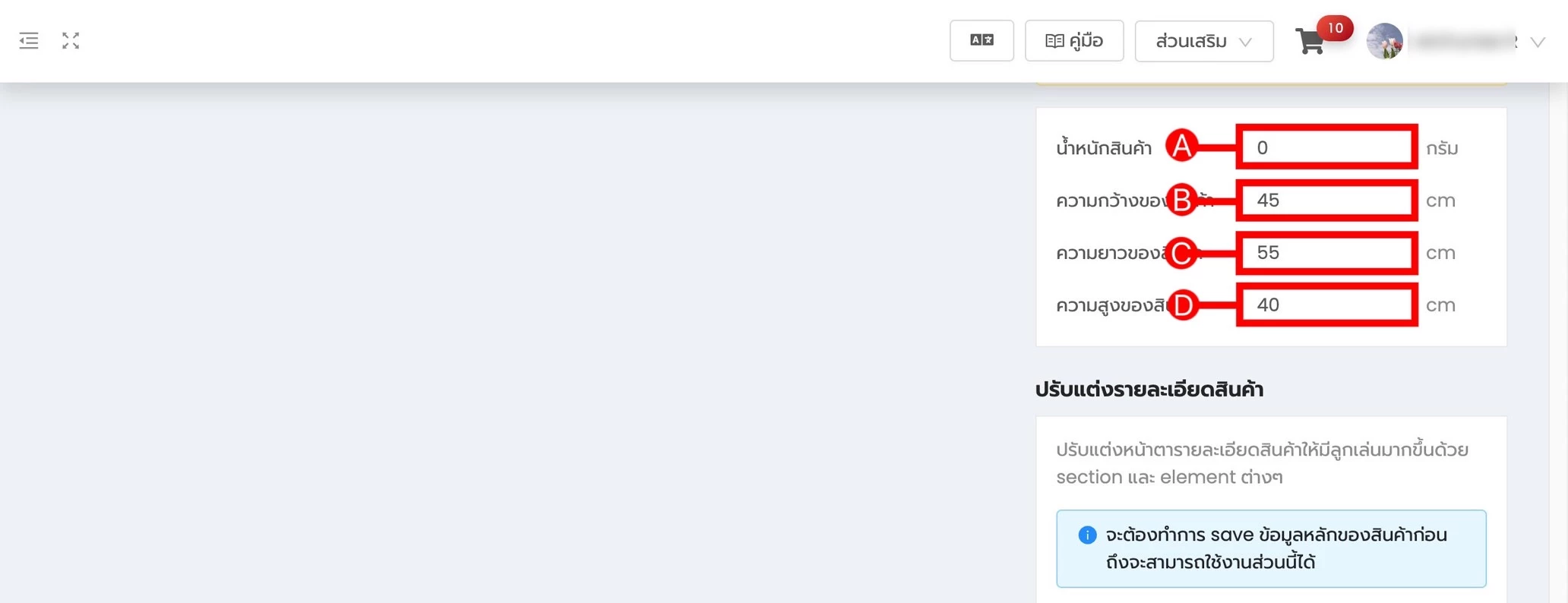1568x603 pixels.
Task: Expand the ส่วนเสริม dropdown
Action: pyautogui.click(x=1204, y=41)
